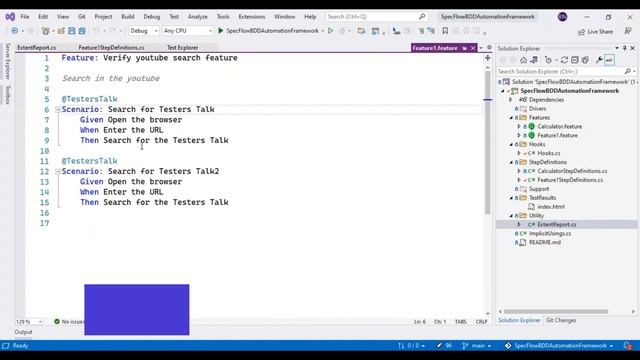Screen dimensions: 640x360
Task: Click the pending changes pencil status item
Action: (444, 346)
